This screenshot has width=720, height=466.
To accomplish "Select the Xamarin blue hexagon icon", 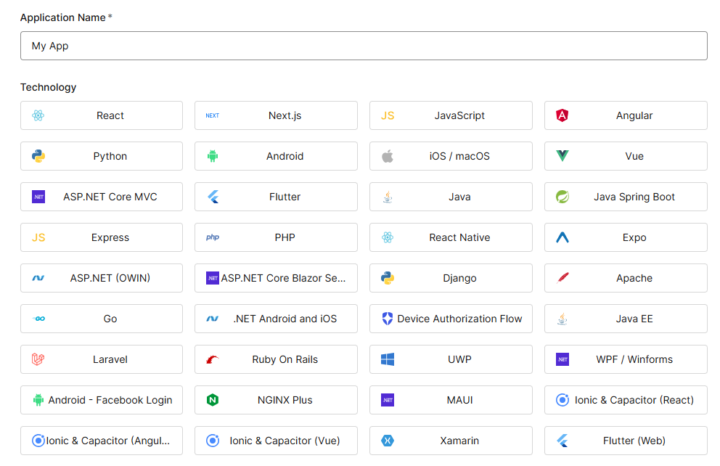I will click(x=388, y=441).
